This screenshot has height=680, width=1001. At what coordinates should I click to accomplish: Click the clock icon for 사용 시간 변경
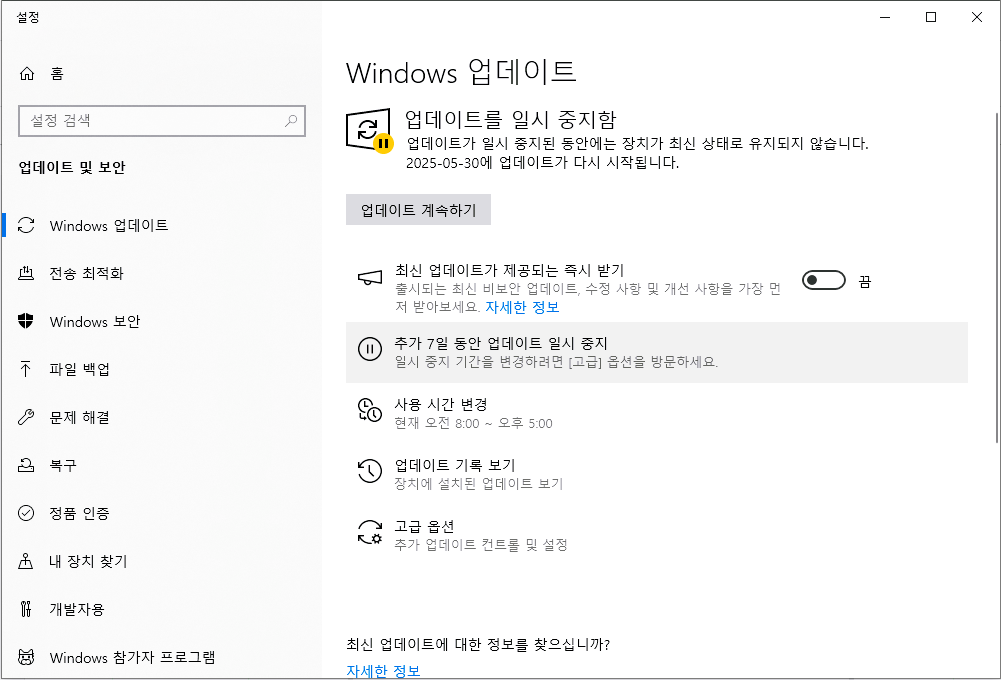pyautogui.click(x=370, y=410)
